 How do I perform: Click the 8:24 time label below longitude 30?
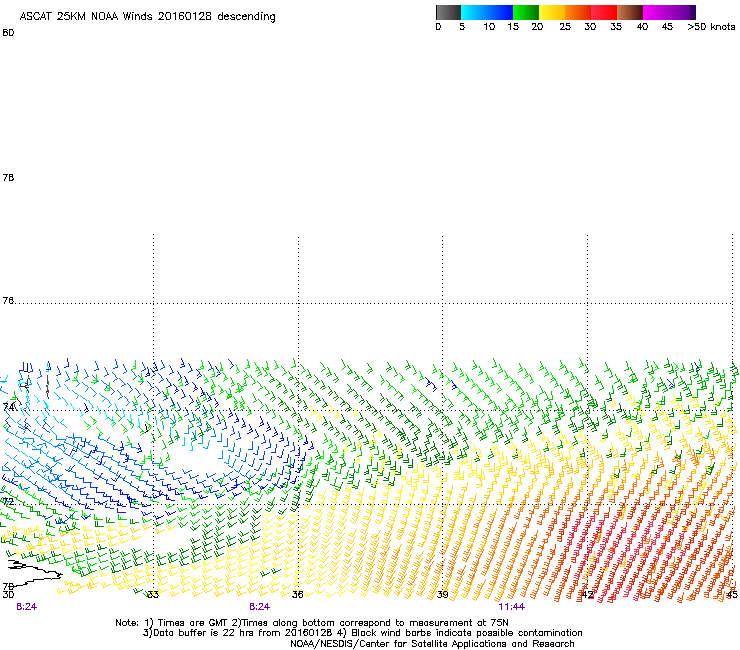point(26,607)
